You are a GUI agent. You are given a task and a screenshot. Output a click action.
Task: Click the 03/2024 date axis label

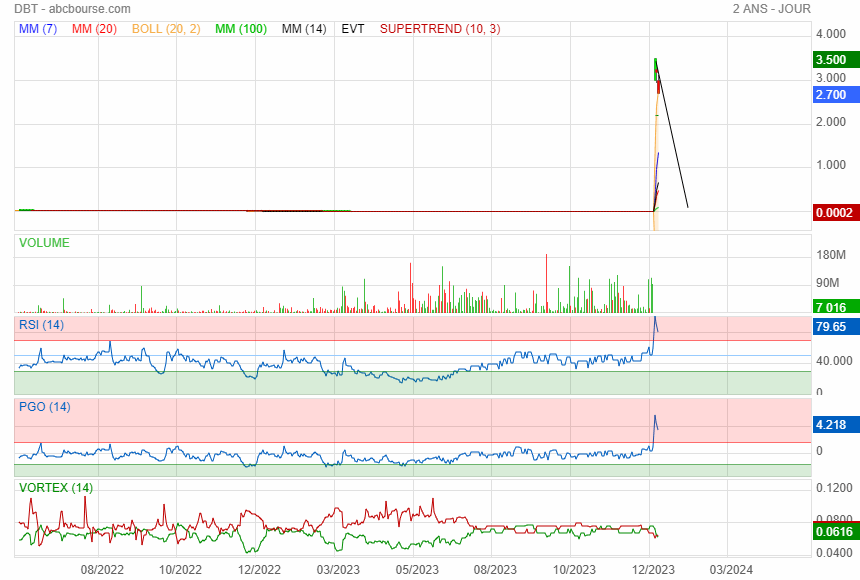pos(732,570)
